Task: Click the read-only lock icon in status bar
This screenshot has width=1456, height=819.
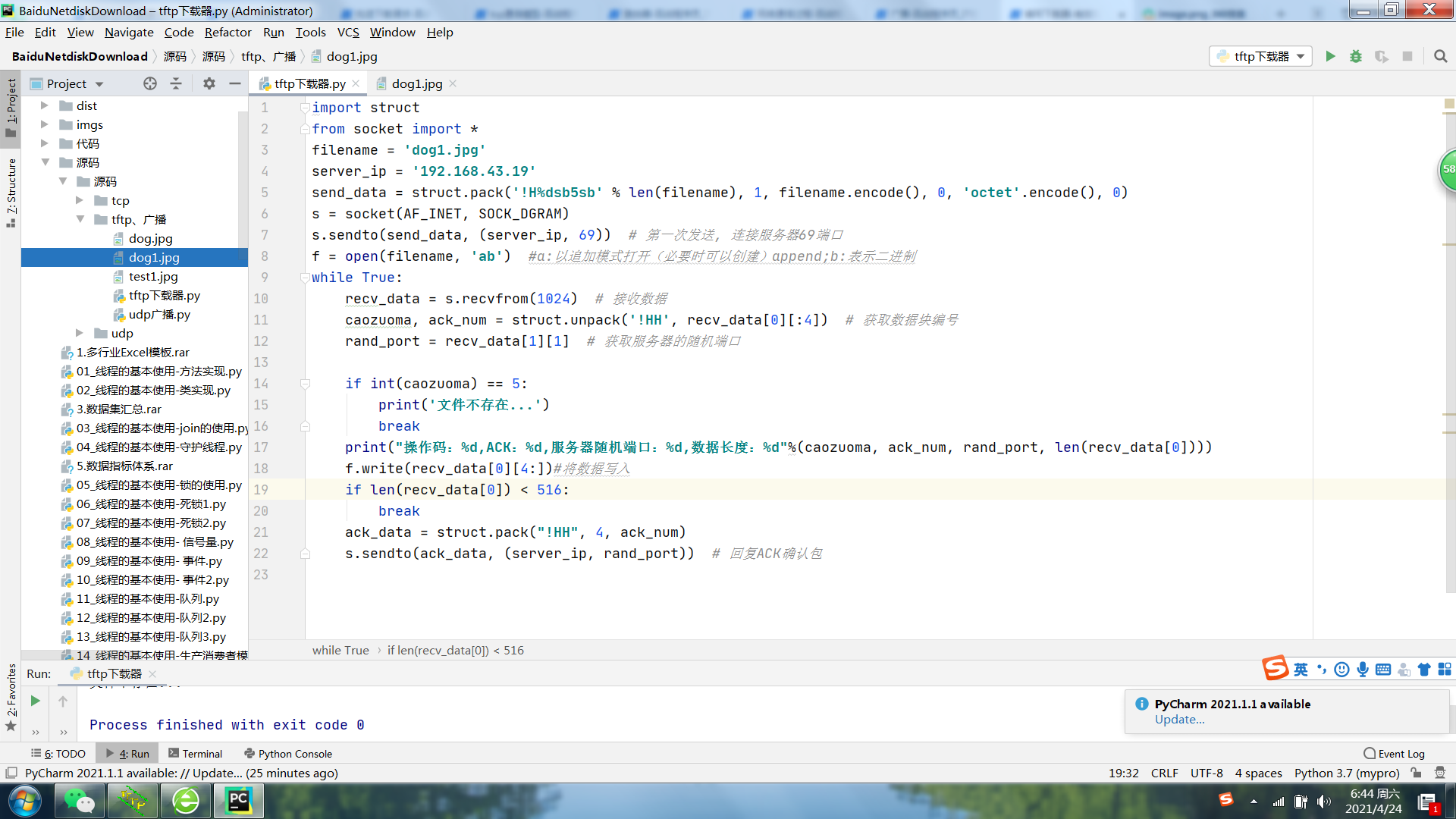Action: click(1416, 773)
